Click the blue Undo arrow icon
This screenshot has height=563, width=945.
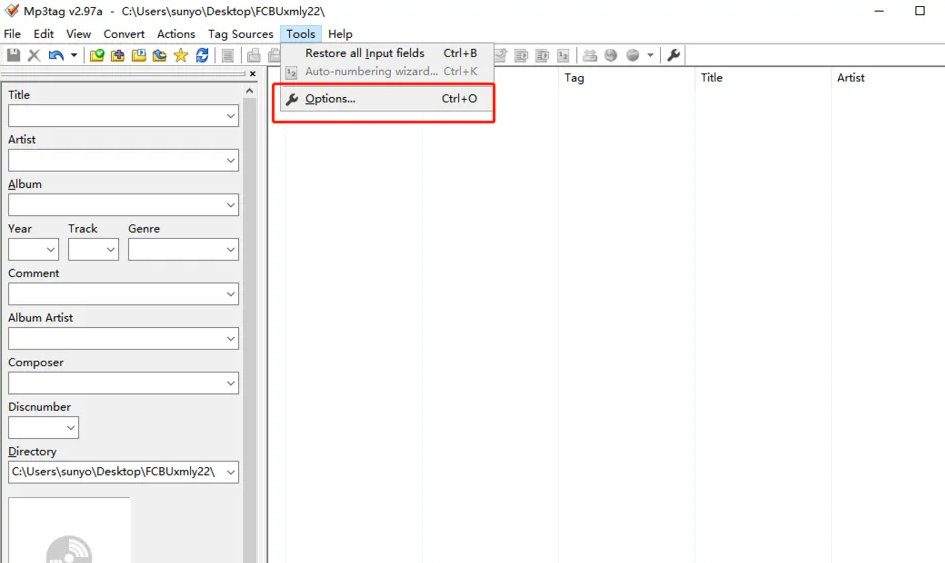pyautogui.click(x=56, y=55)
